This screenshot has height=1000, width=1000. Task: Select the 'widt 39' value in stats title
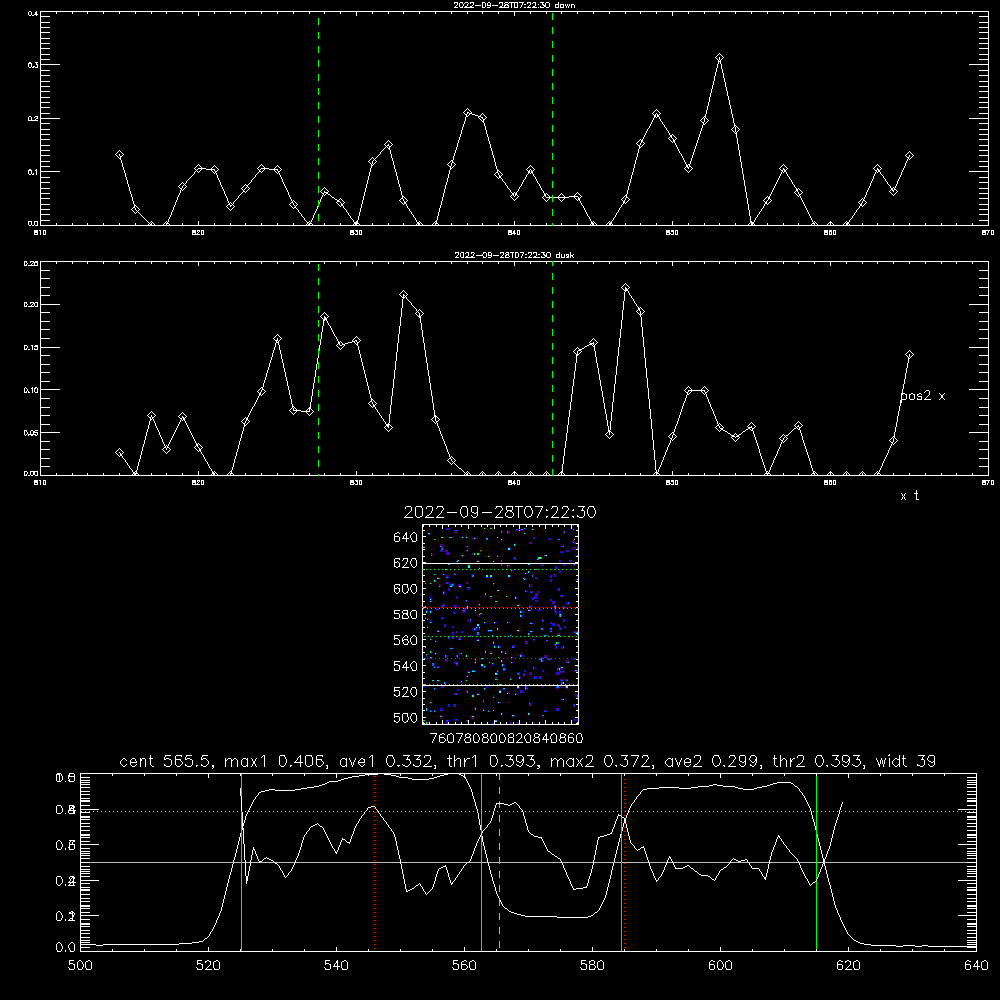[906, 761]
